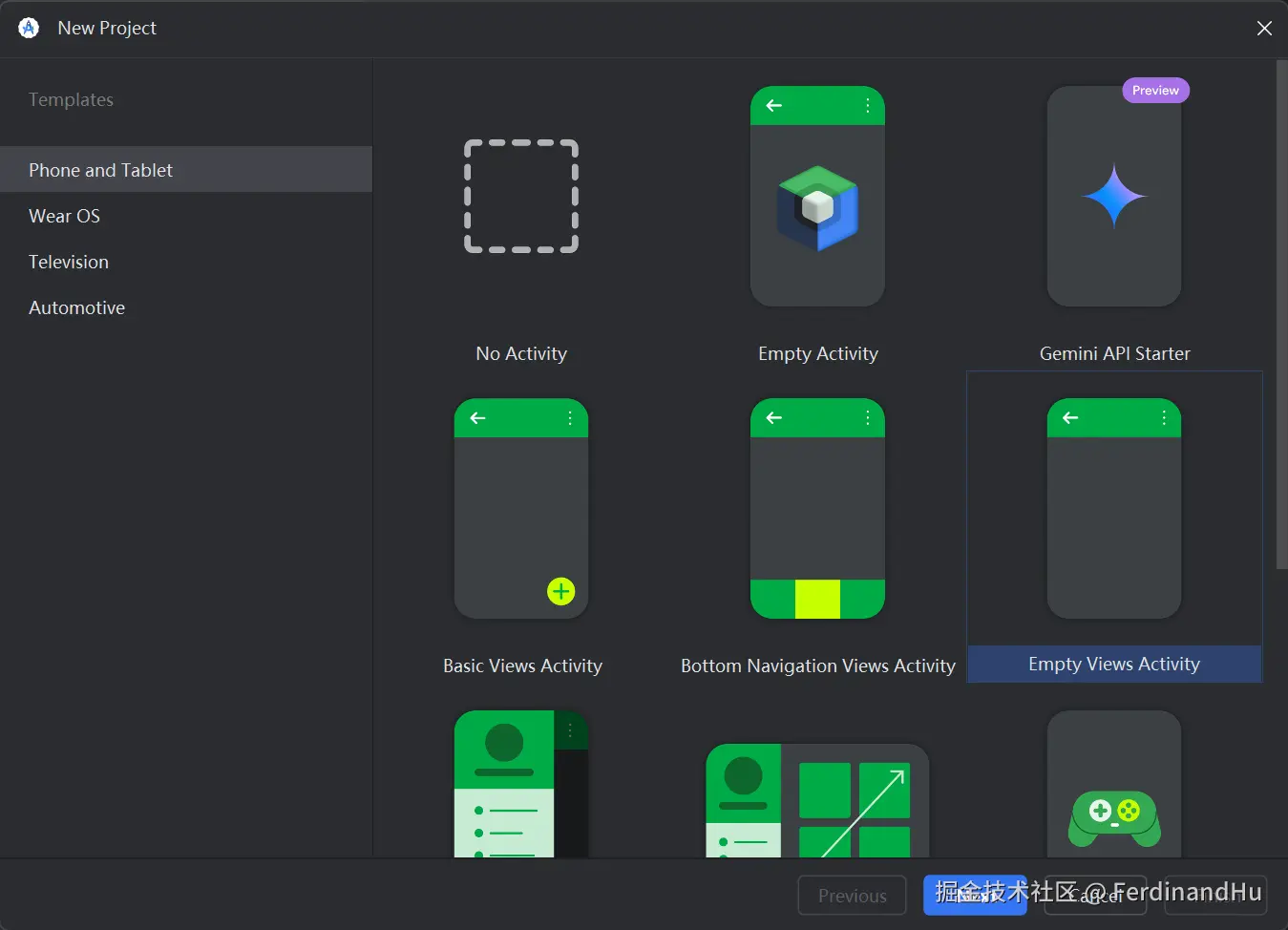Screen dimensions: 1288x930
Task: Select the Empty Activity Compose cube thumbnail
Action: click(817, 197)
